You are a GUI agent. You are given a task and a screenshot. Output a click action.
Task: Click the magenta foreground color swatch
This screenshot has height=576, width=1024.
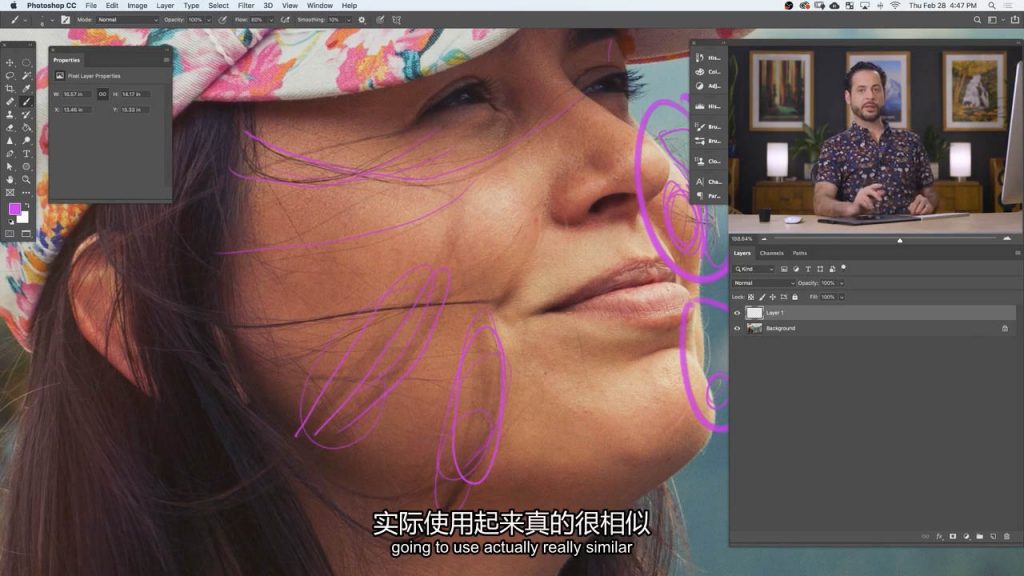pyautogui.click(x=15, y=208)
